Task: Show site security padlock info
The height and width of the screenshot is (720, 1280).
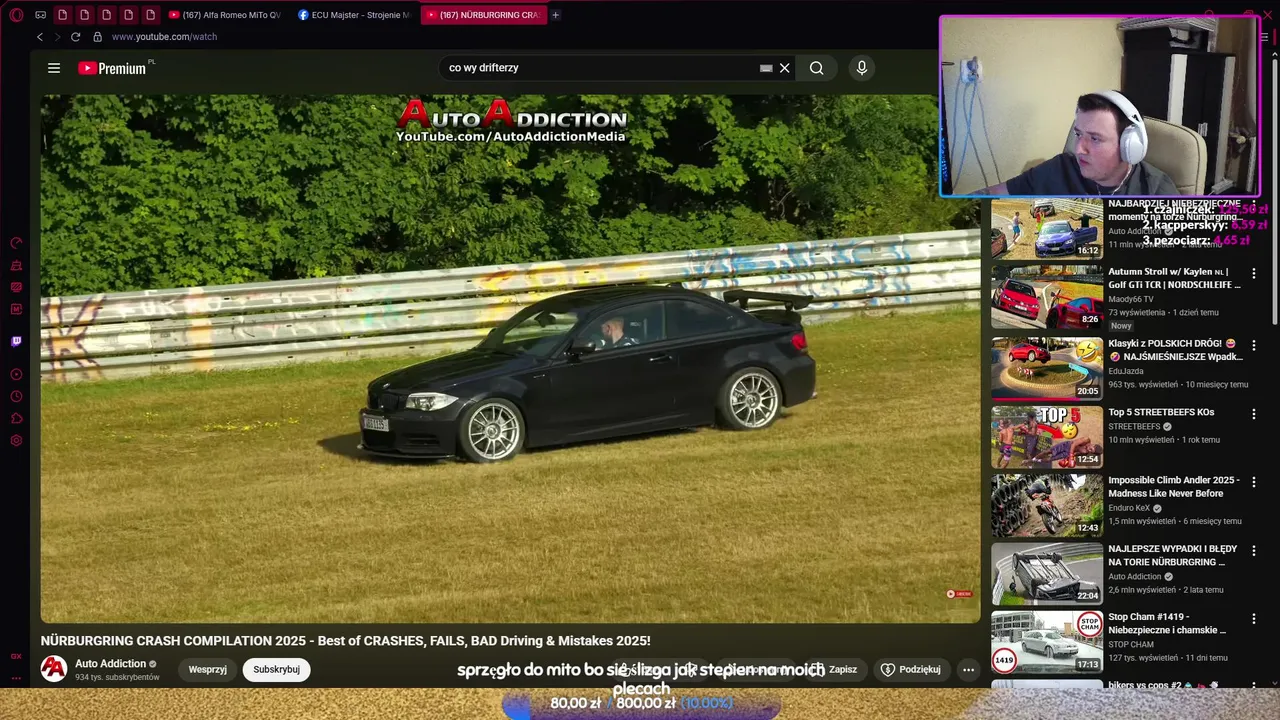Action: (97, 37)
